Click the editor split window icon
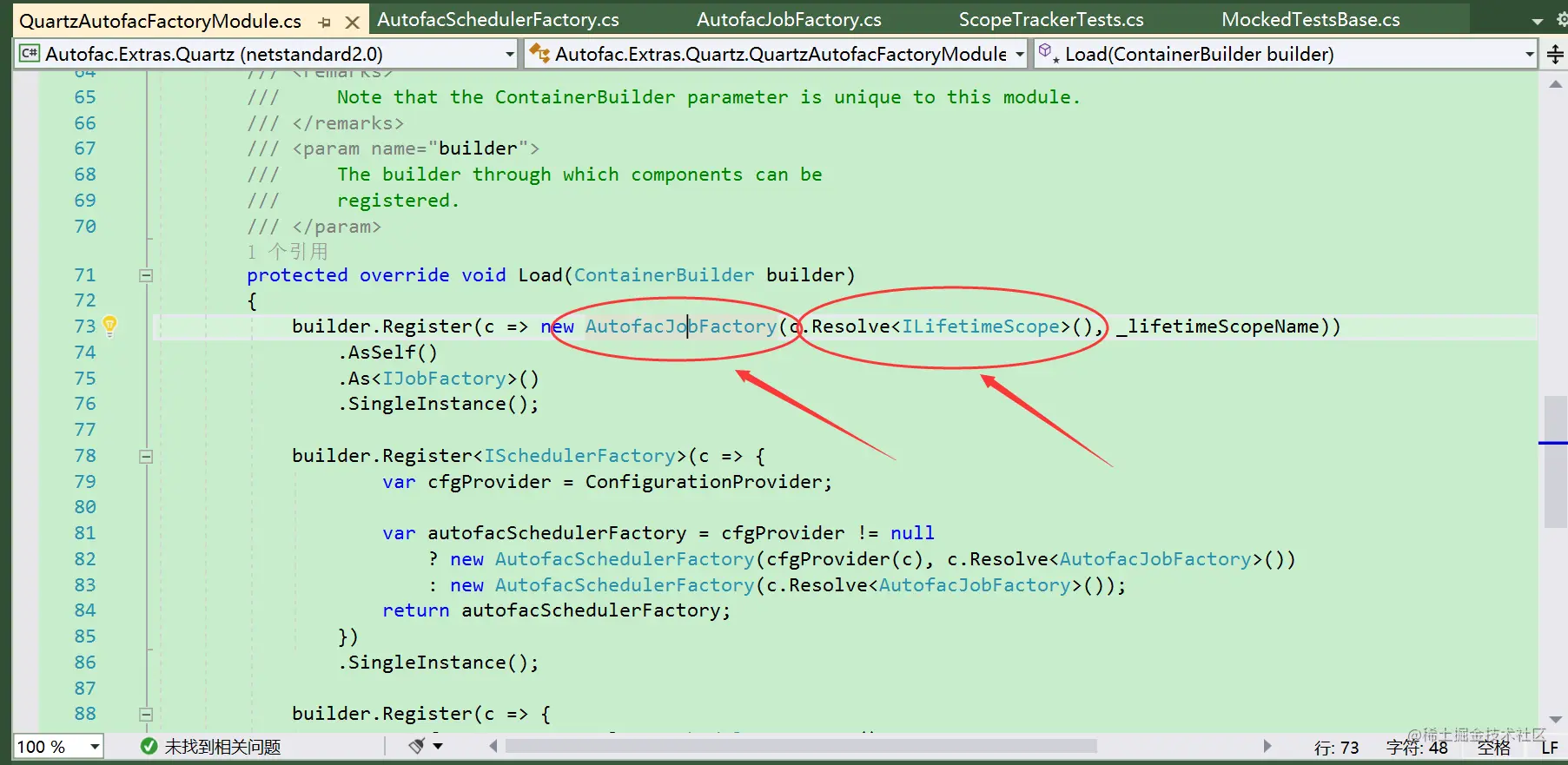This screenshot has height=765, width=1568. click(1555, 55)
